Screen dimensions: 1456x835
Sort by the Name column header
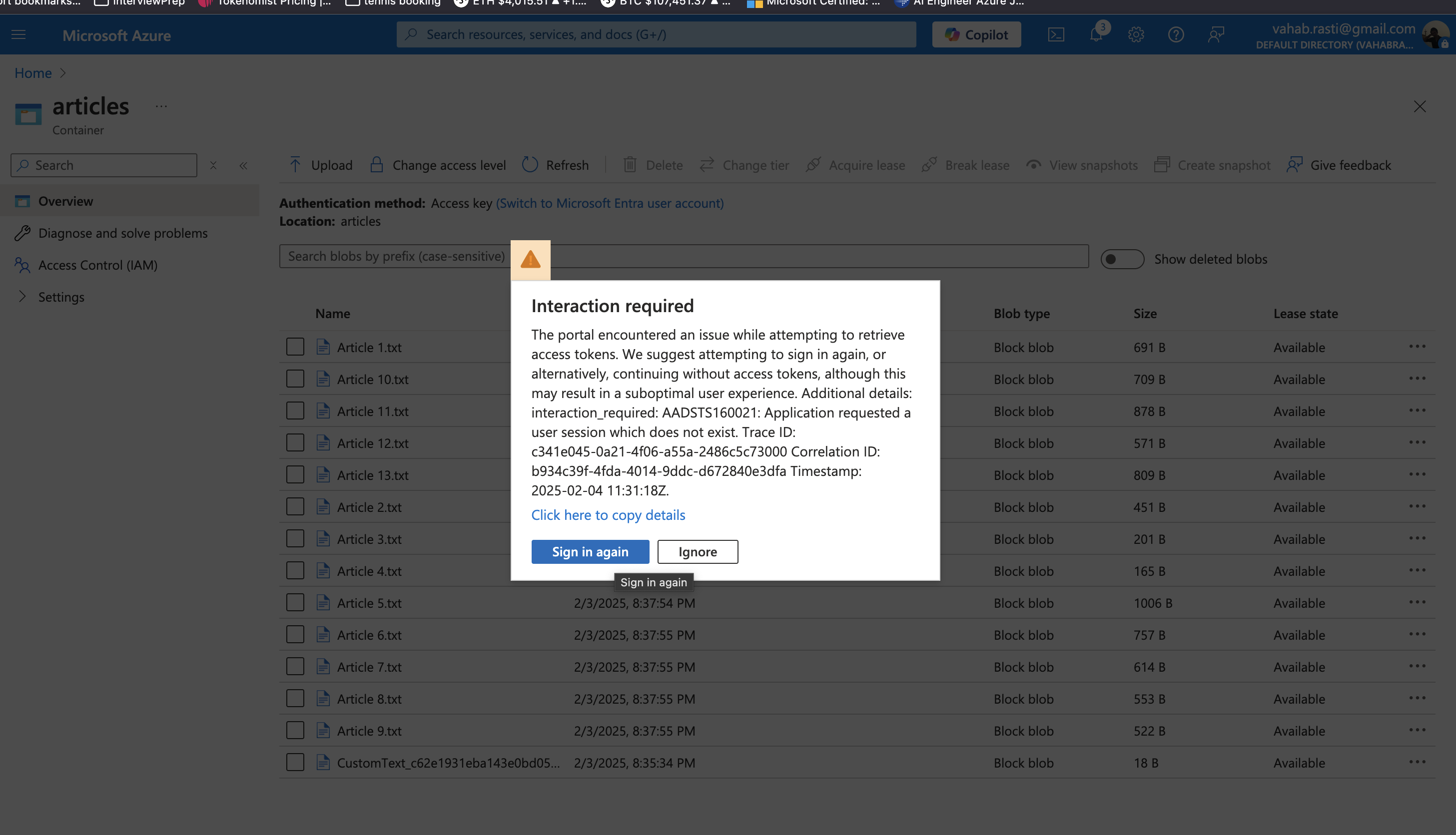click(332, 314)
